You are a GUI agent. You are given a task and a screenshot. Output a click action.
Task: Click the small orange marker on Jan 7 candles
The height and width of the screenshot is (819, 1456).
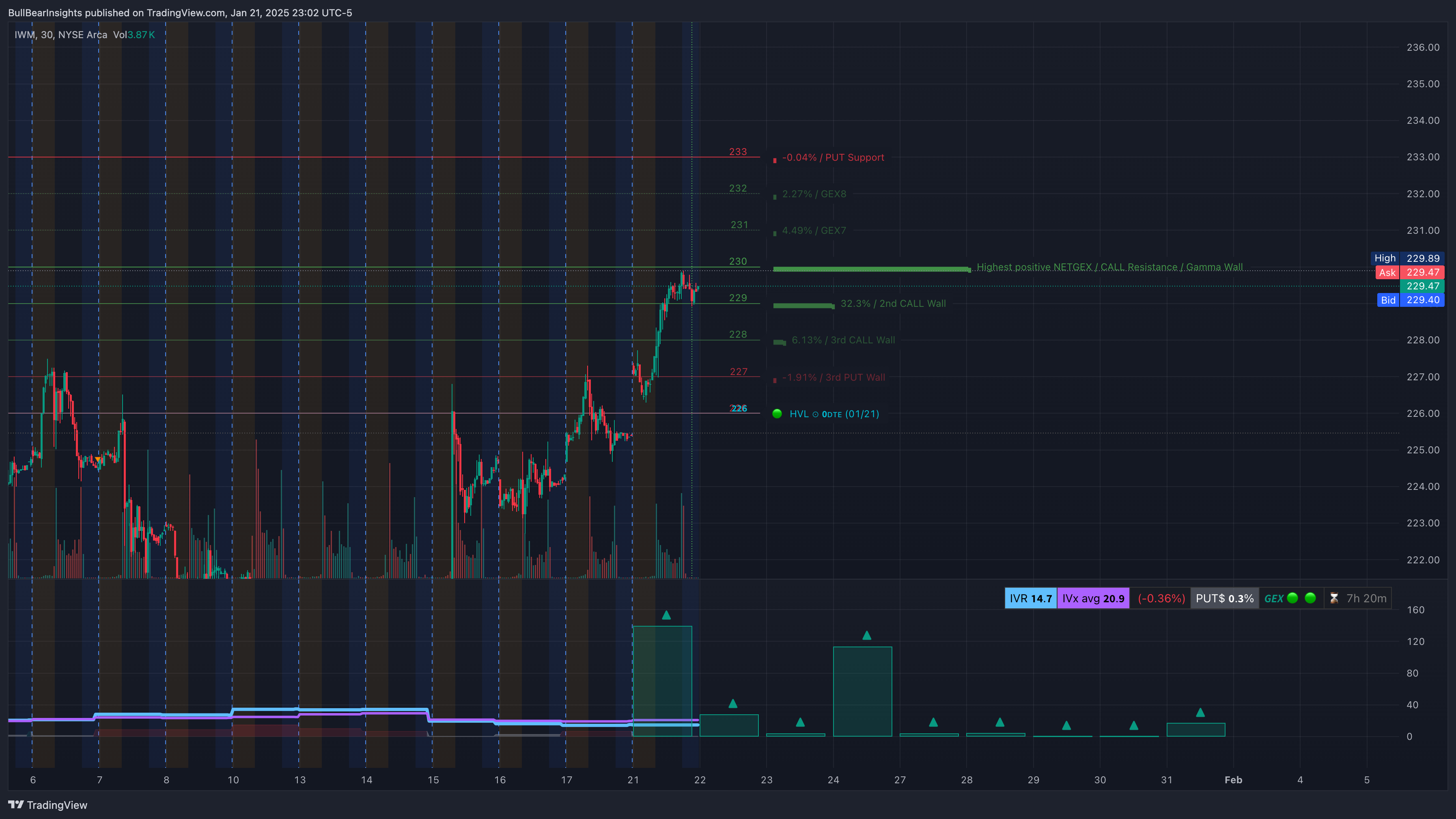click(x=98, y=459)
